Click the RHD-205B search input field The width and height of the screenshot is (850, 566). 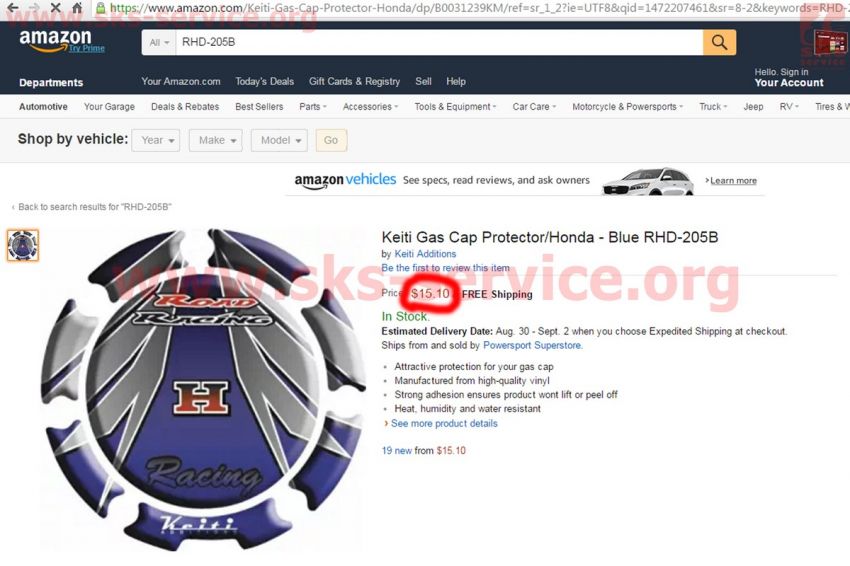[439, 42]
